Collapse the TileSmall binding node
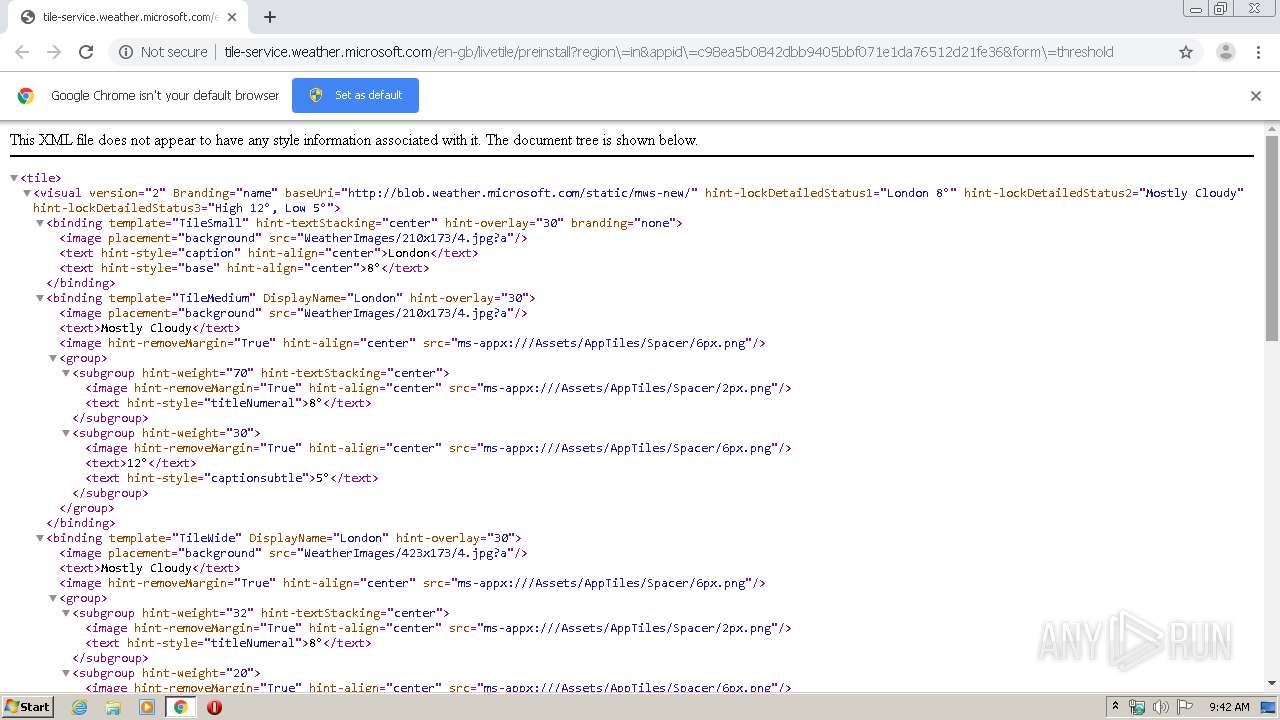Image resolution: width=1280 pixels, height=720 pixels. click(40, 223)
